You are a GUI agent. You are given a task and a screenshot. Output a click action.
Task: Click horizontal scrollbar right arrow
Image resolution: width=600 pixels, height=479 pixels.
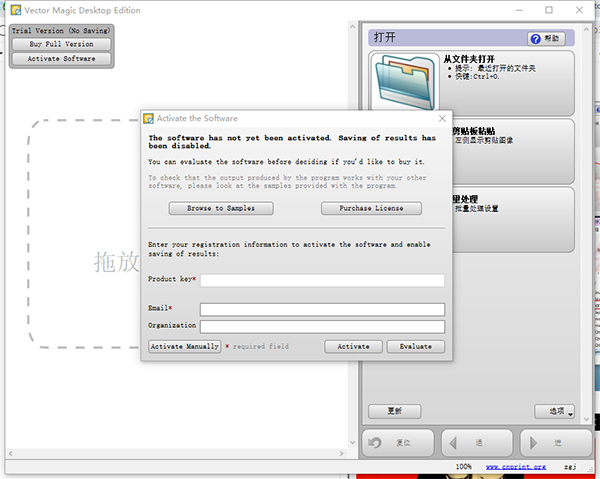coord(341,453)
